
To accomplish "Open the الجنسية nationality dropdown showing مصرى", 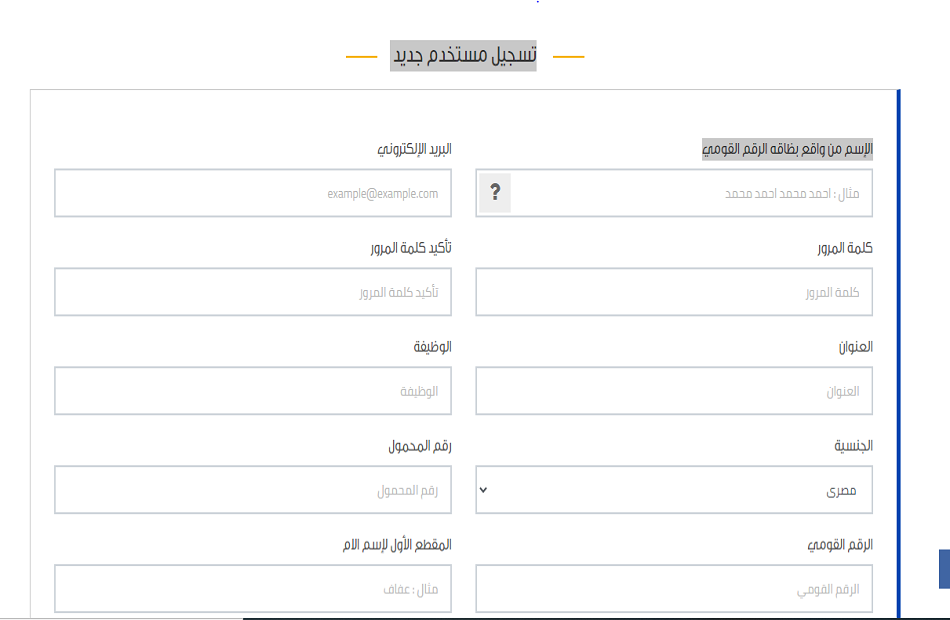I will [x=674, y=490].
